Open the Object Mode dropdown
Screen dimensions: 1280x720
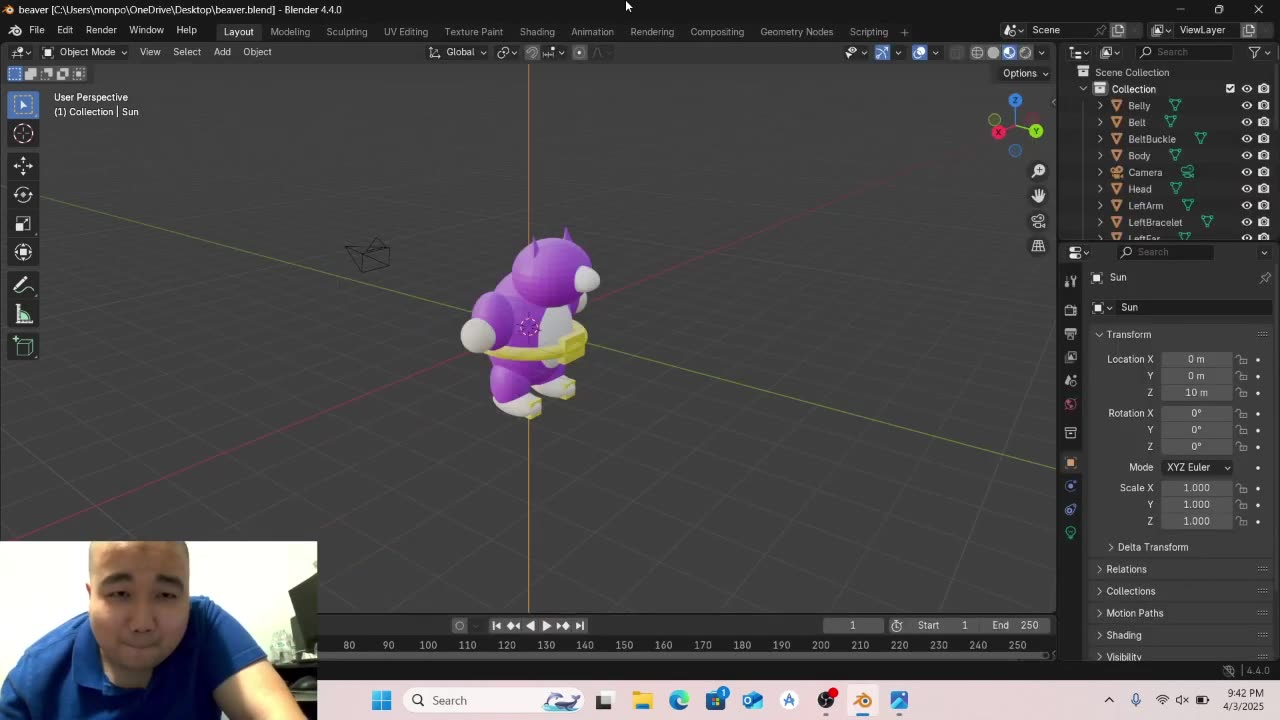point(85,52)
